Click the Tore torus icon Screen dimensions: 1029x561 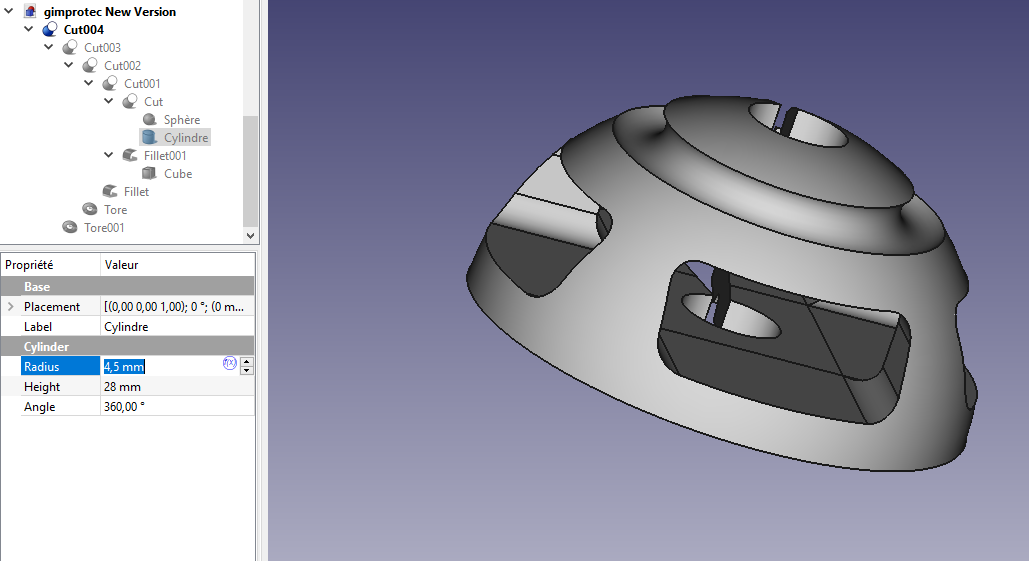pos(90,210)
